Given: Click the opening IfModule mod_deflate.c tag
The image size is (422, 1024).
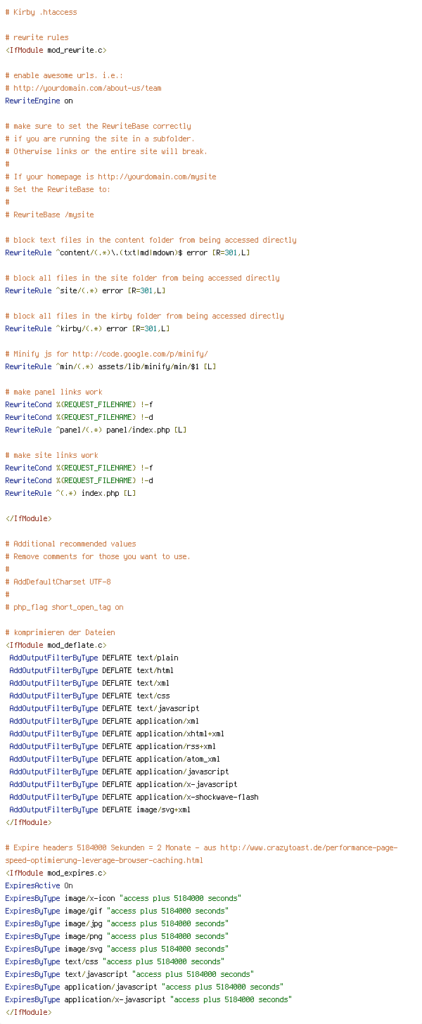Looking at the screenshot, I should click(56, 645).
